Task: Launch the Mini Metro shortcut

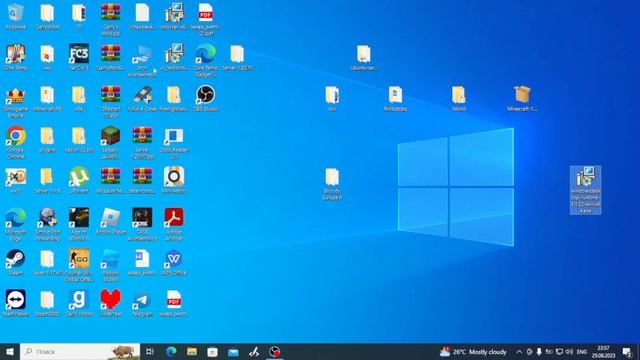Action: point(174,180)
